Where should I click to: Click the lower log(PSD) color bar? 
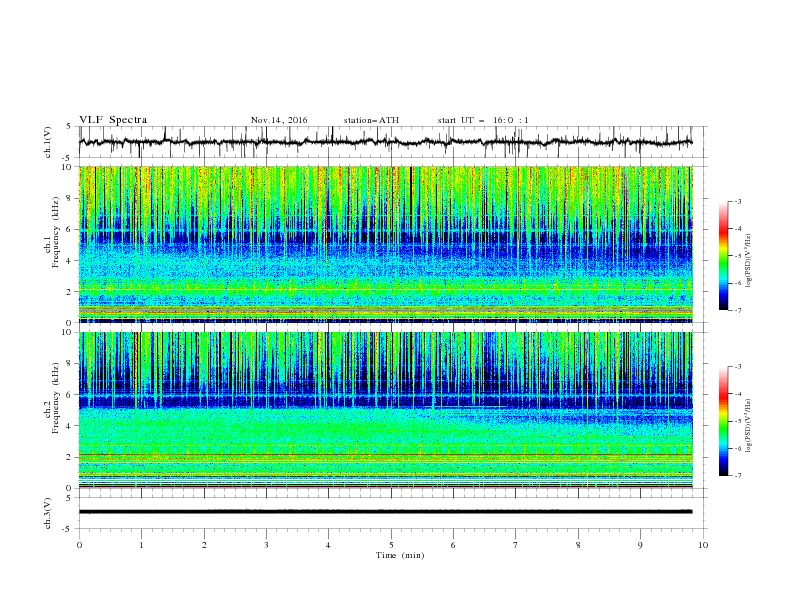[723, 421]
